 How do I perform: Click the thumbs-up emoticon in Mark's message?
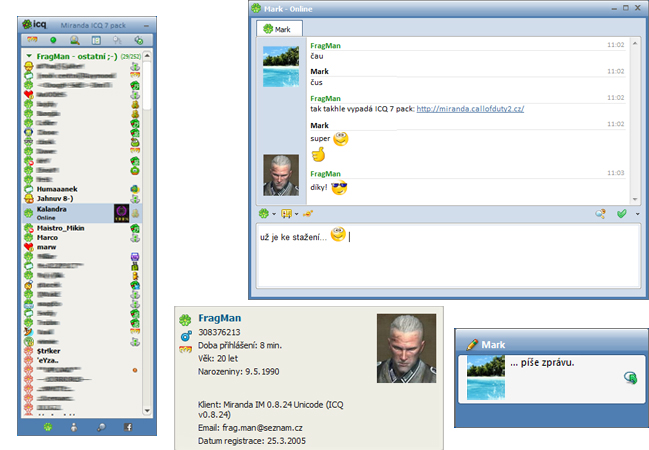pos(318,155)
